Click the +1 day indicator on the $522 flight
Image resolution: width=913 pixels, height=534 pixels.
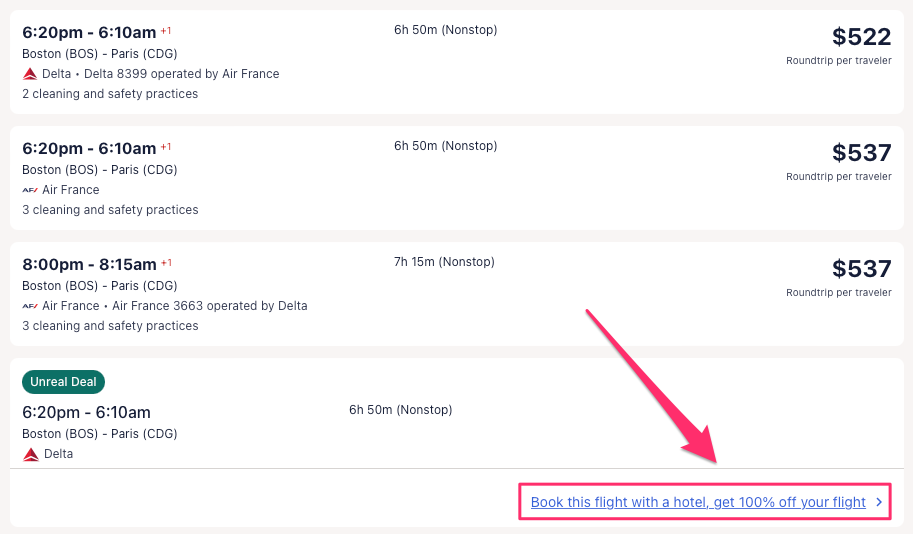click(166, 31)
